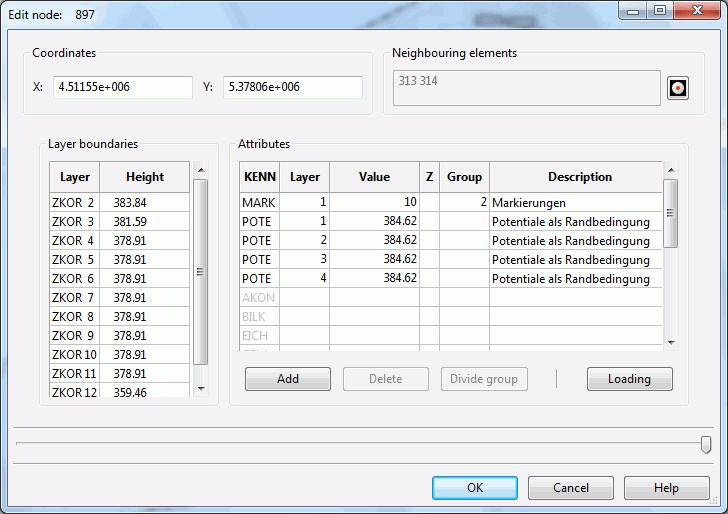The width and height of the screenshot is (728, 514).
Task: Click the horizontal slider handle at bottom
Action: [x=706, y=444]
